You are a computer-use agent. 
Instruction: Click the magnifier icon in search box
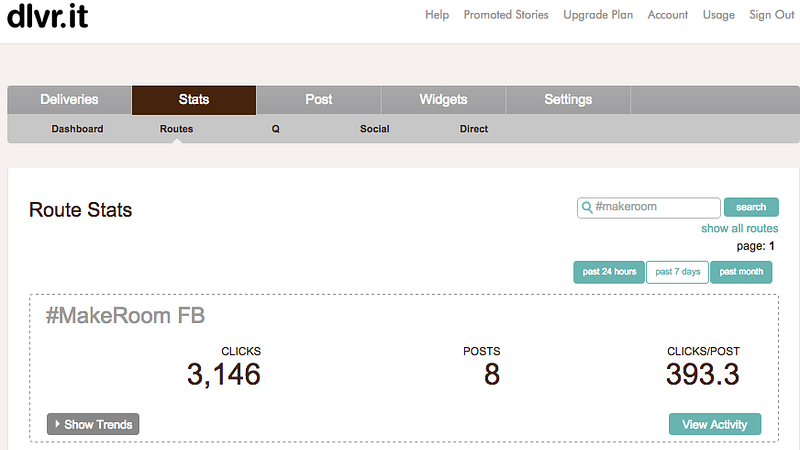[x=587, y=208]
